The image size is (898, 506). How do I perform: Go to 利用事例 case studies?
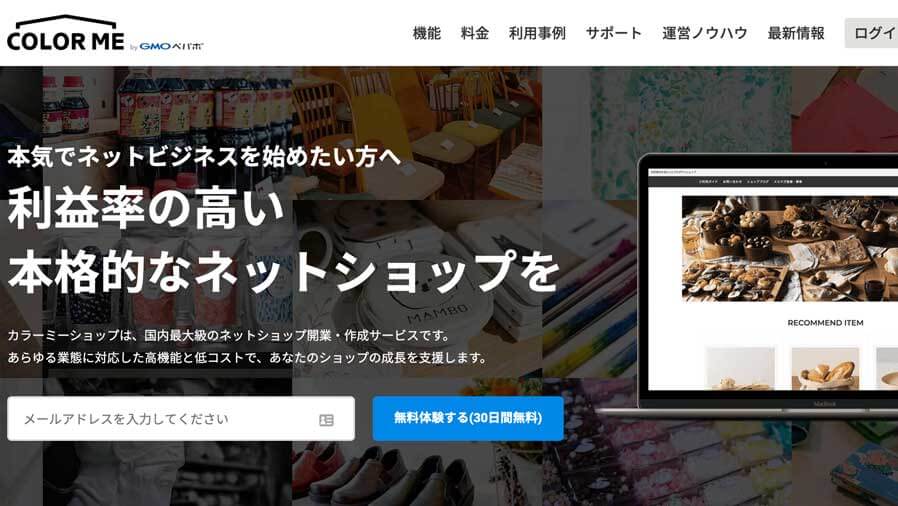tap(537, 33)
